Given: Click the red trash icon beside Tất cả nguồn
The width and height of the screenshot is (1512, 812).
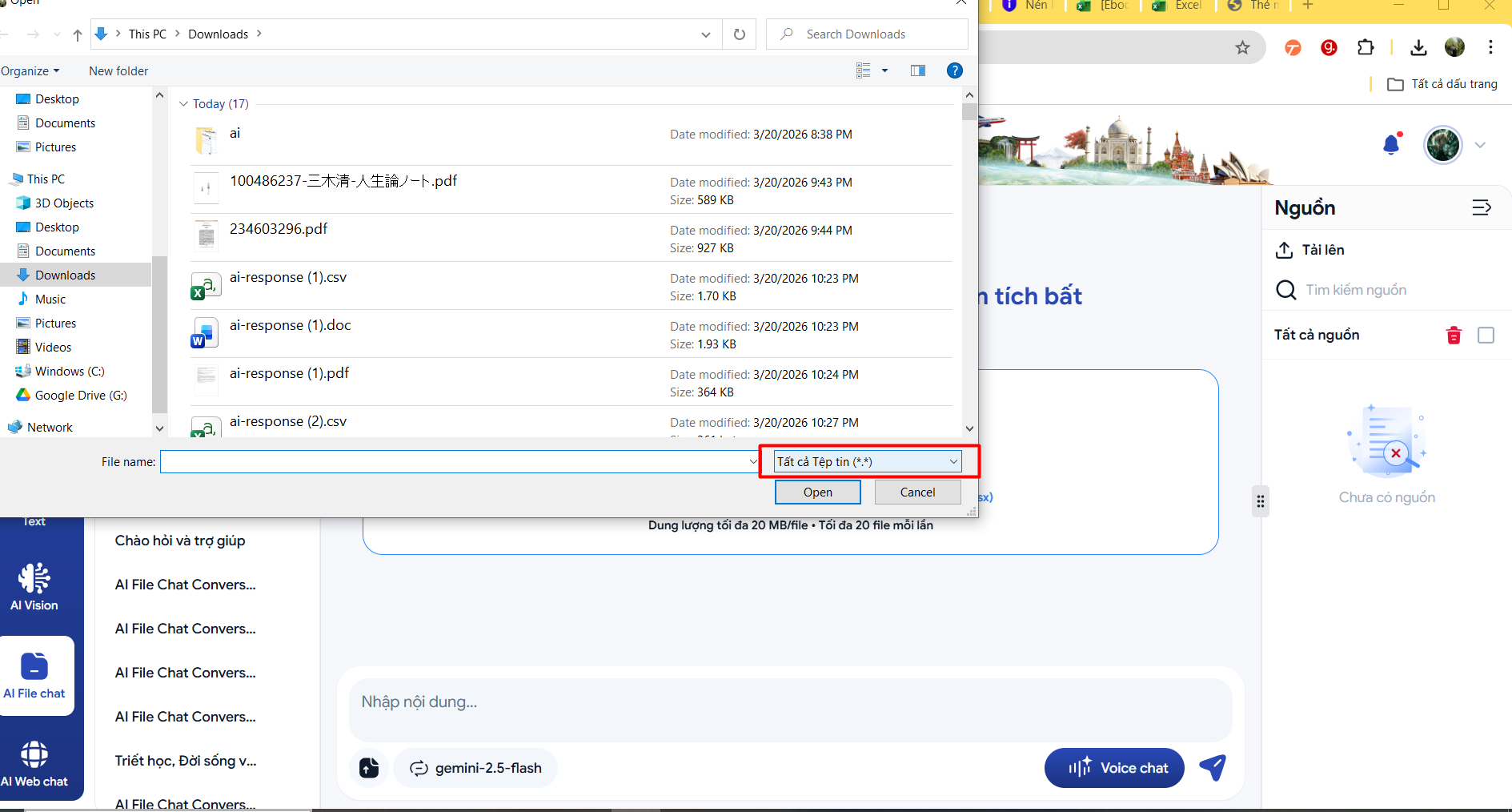Looking at the screenshot, I should tap(1454, 336).
